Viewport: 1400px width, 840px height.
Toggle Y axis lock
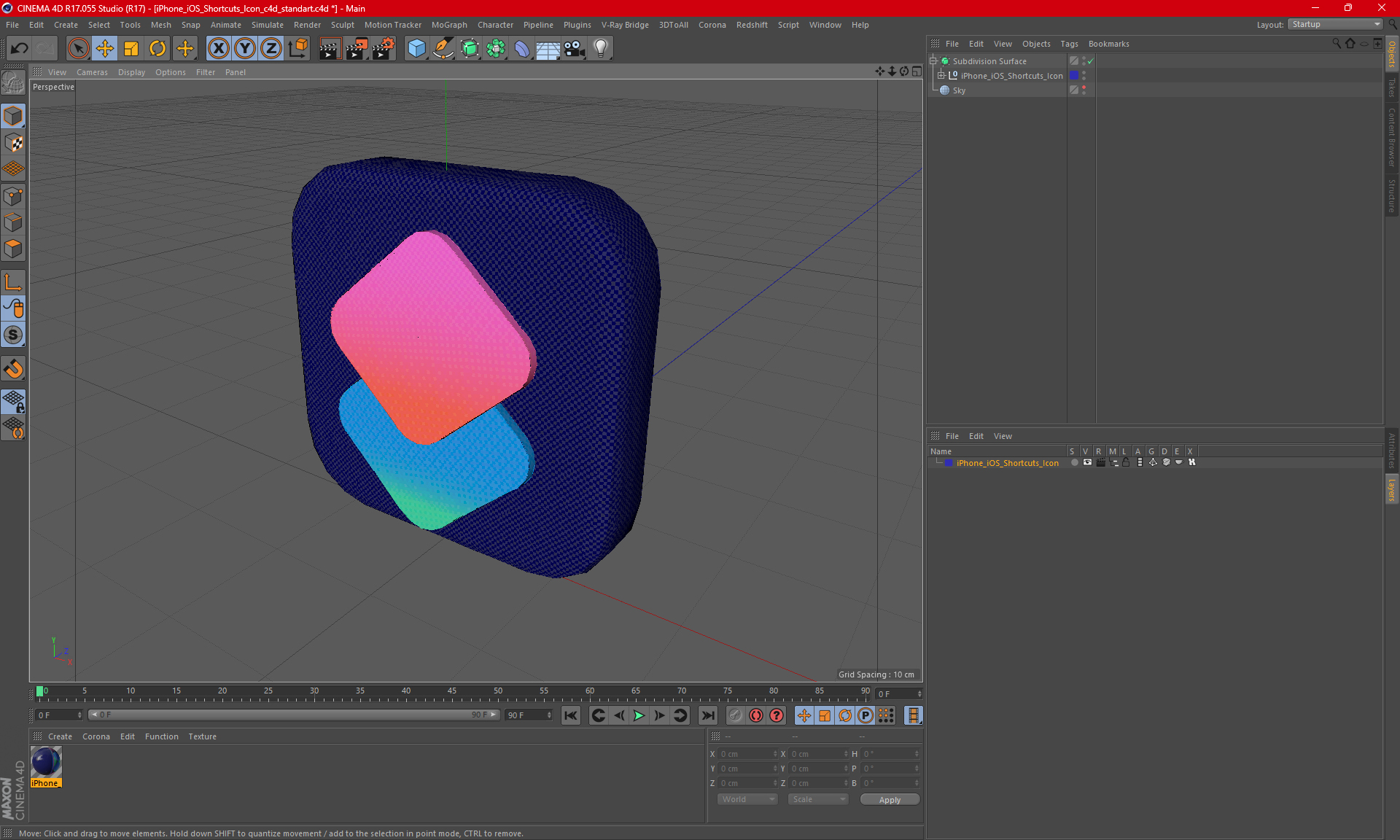coord(245,48)
